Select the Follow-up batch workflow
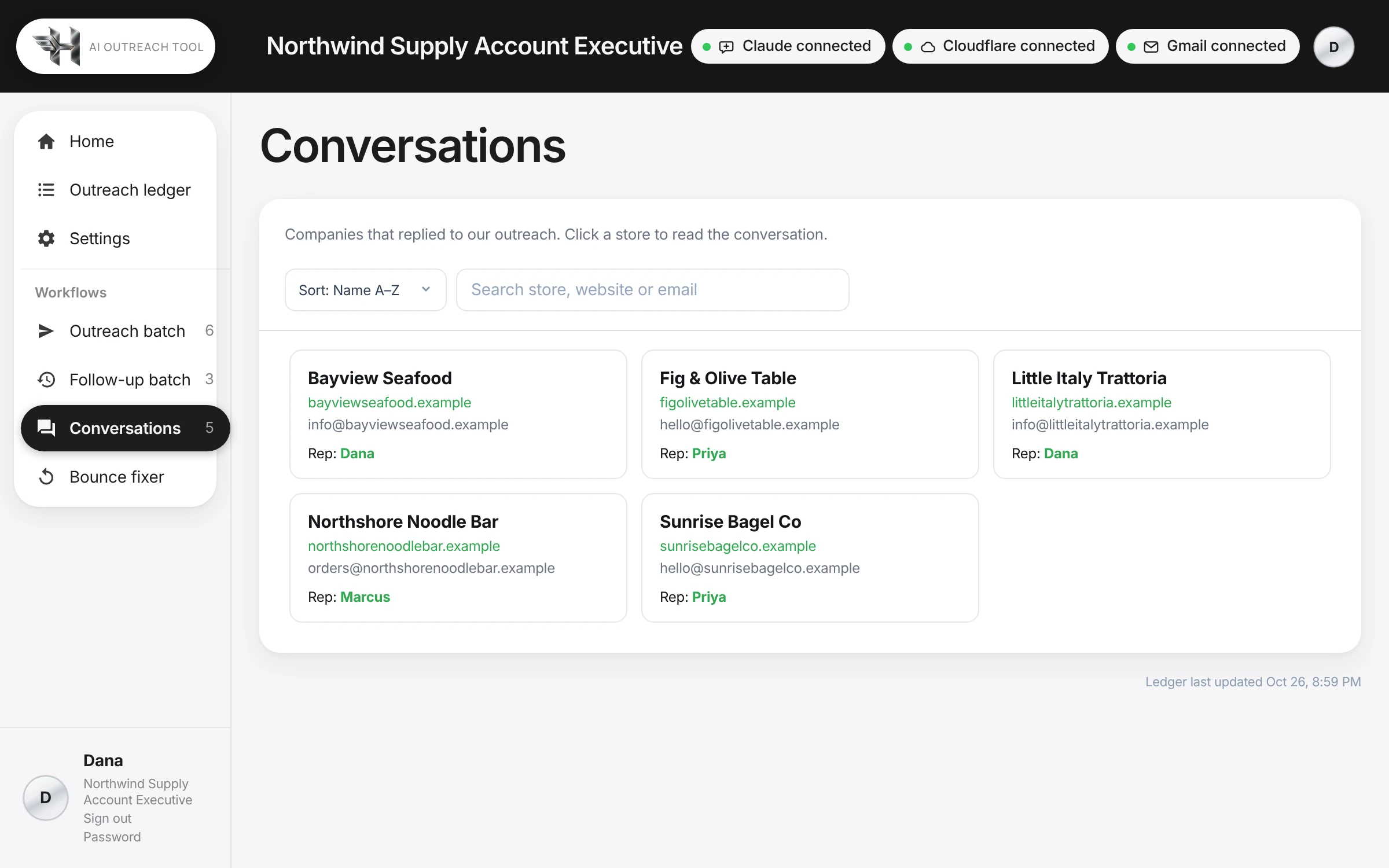The image size is (1389, 868). click(125, 380)
